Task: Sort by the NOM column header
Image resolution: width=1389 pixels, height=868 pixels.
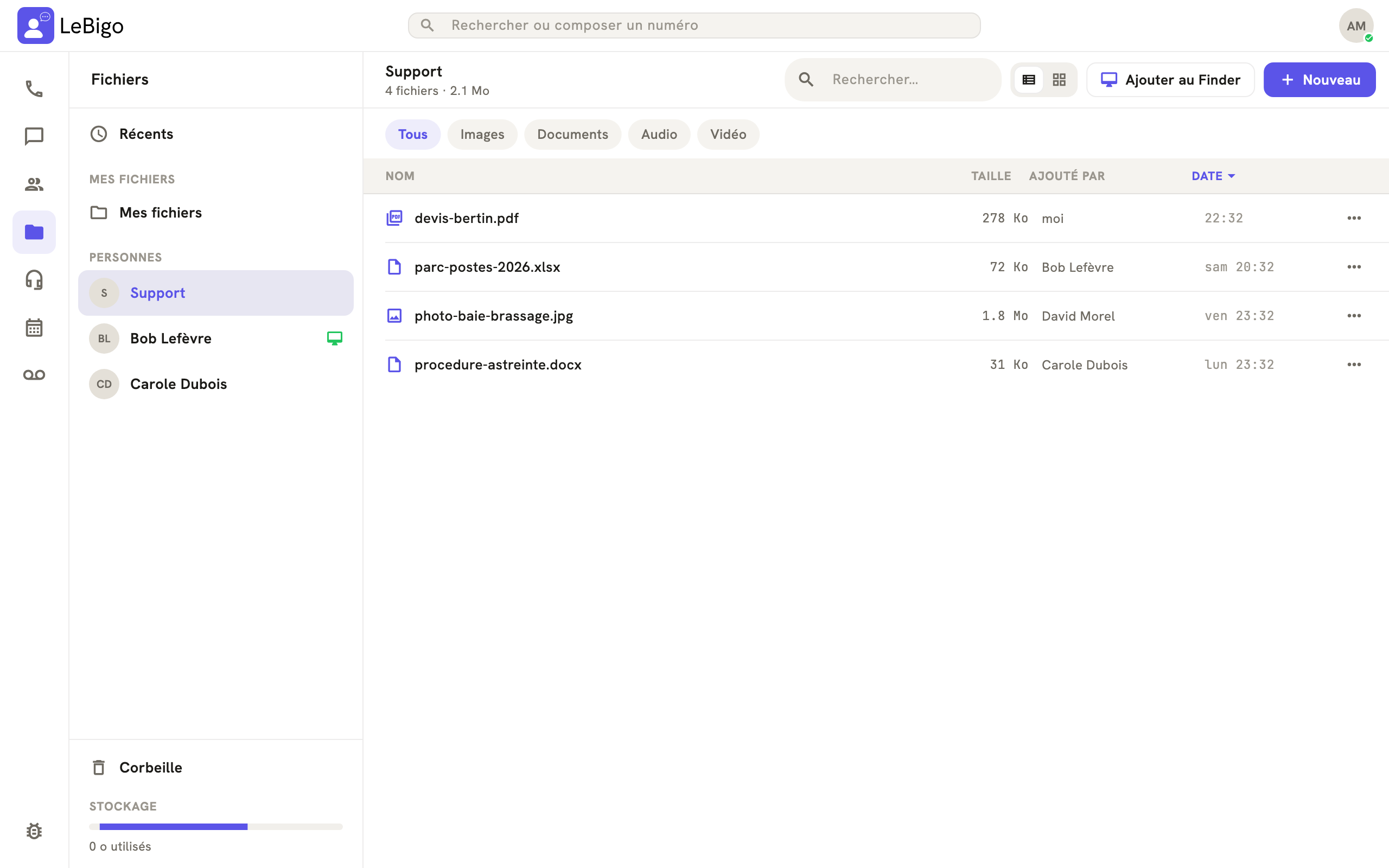Action: 400,176
